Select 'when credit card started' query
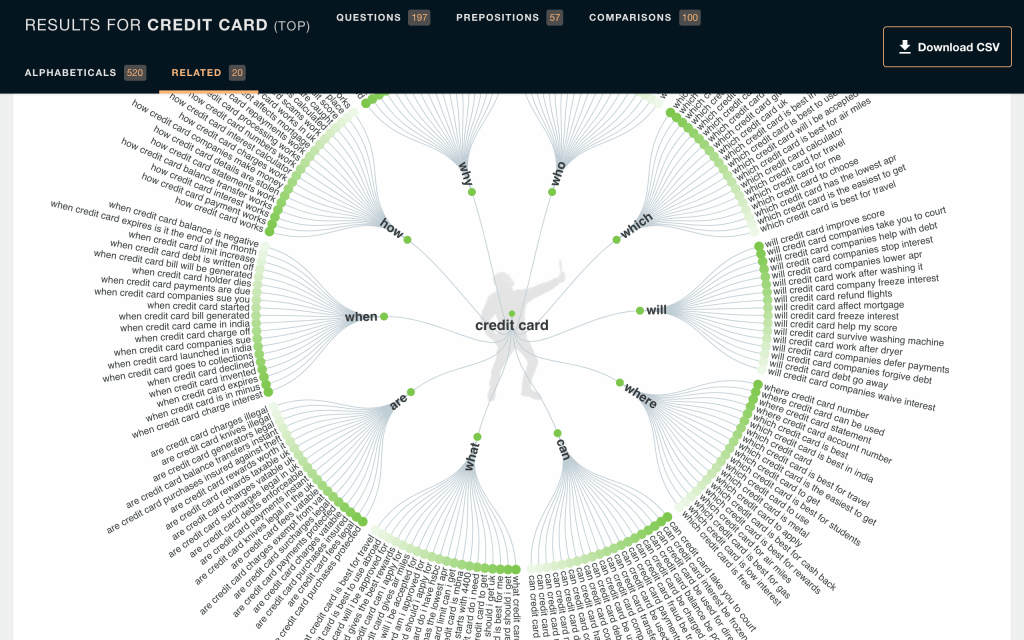 pos(199,306)
